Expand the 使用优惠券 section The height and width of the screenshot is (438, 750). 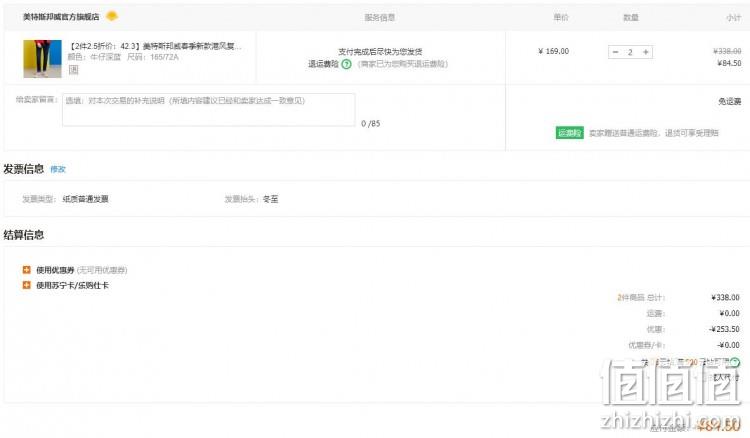(x=26, y=270)
